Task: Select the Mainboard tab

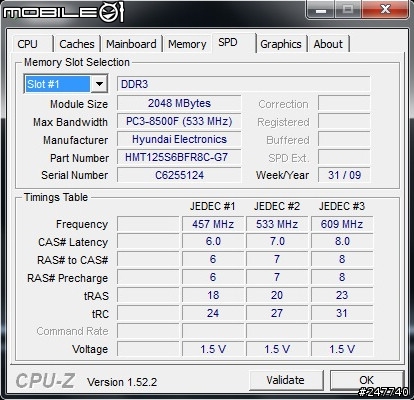Action: [x=131, y=44]
